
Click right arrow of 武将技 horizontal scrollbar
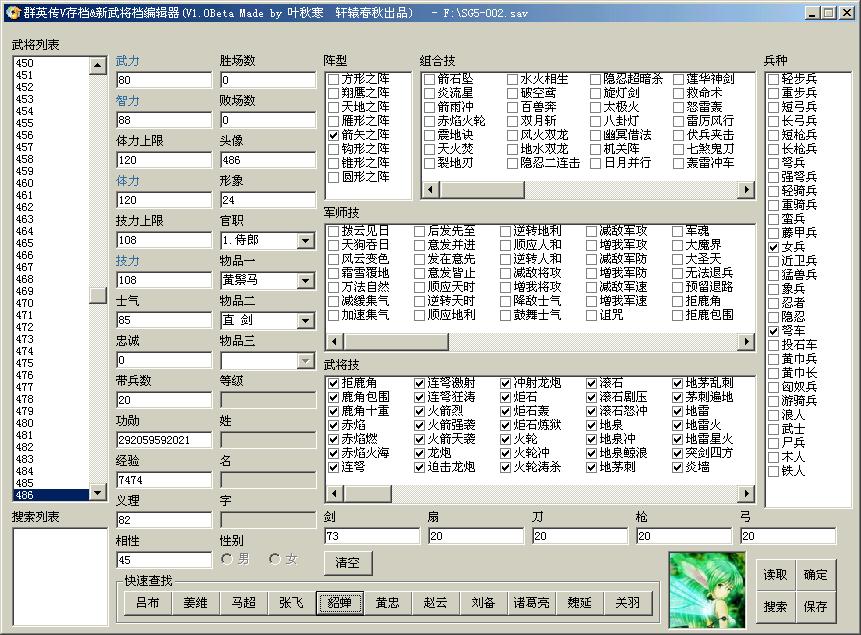[746, 494]
